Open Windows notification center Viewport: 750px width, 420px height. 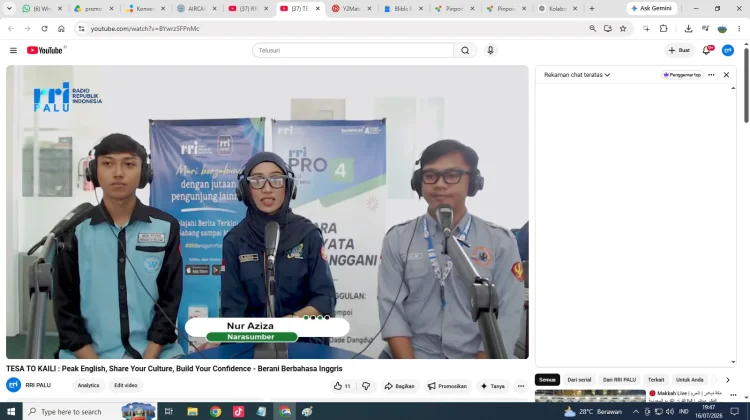point(735,411)
